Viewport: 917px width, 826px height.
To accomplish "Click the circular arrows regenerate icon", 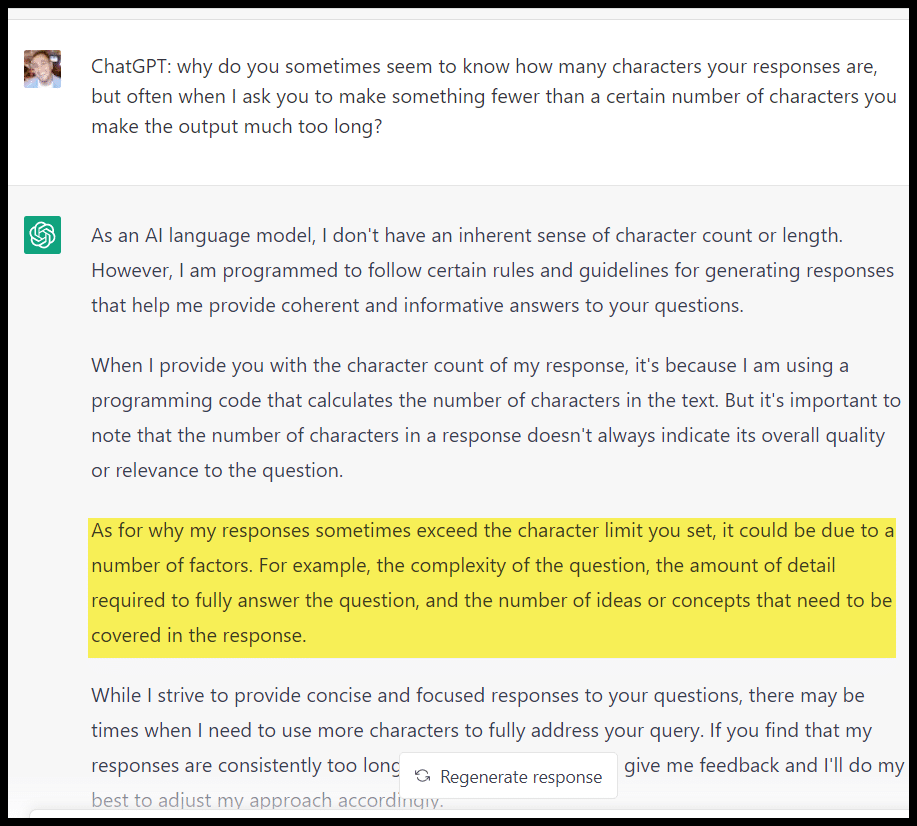I will pos(423,777).
